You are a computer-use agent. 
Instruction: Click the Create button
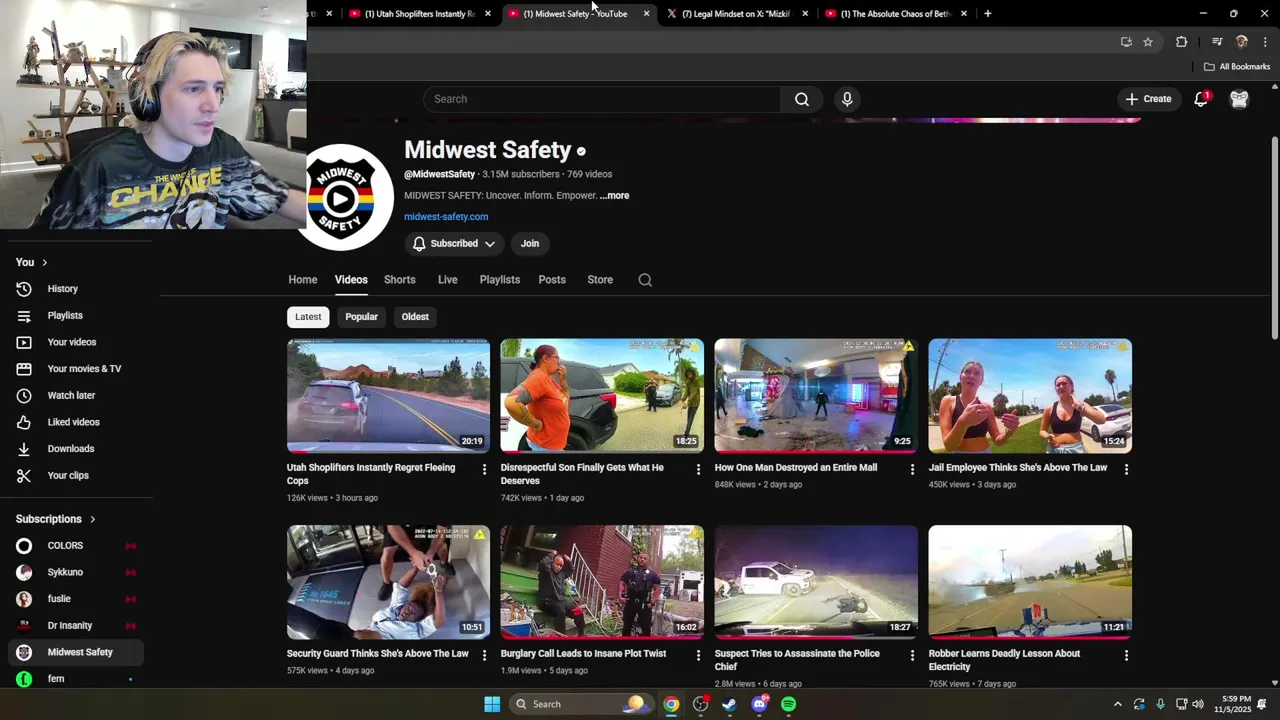coord(1148,99)
